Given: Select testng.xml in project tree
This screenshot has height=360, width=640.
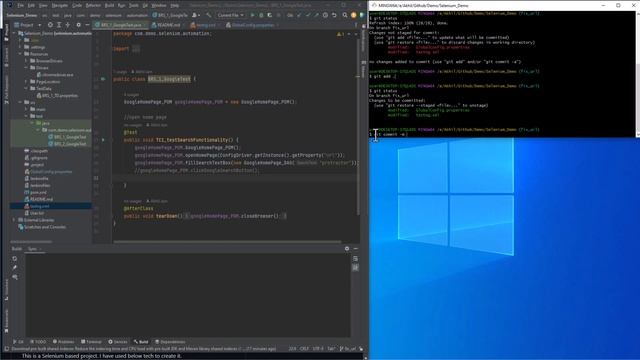Looking at the screenshot, I should 37,206.
